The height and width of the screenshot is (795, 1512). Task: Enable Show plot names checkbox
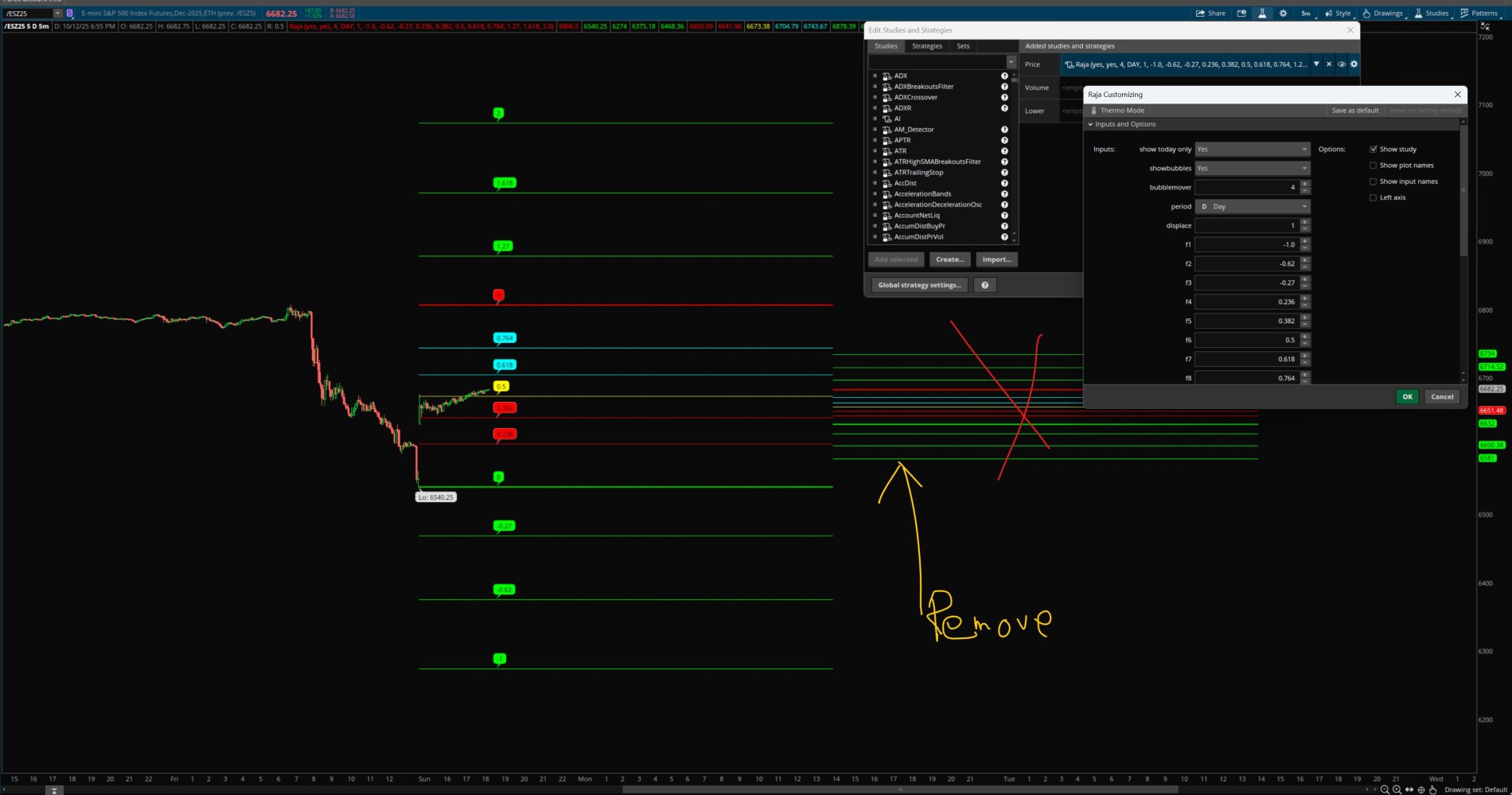(x=1373, y=166)
